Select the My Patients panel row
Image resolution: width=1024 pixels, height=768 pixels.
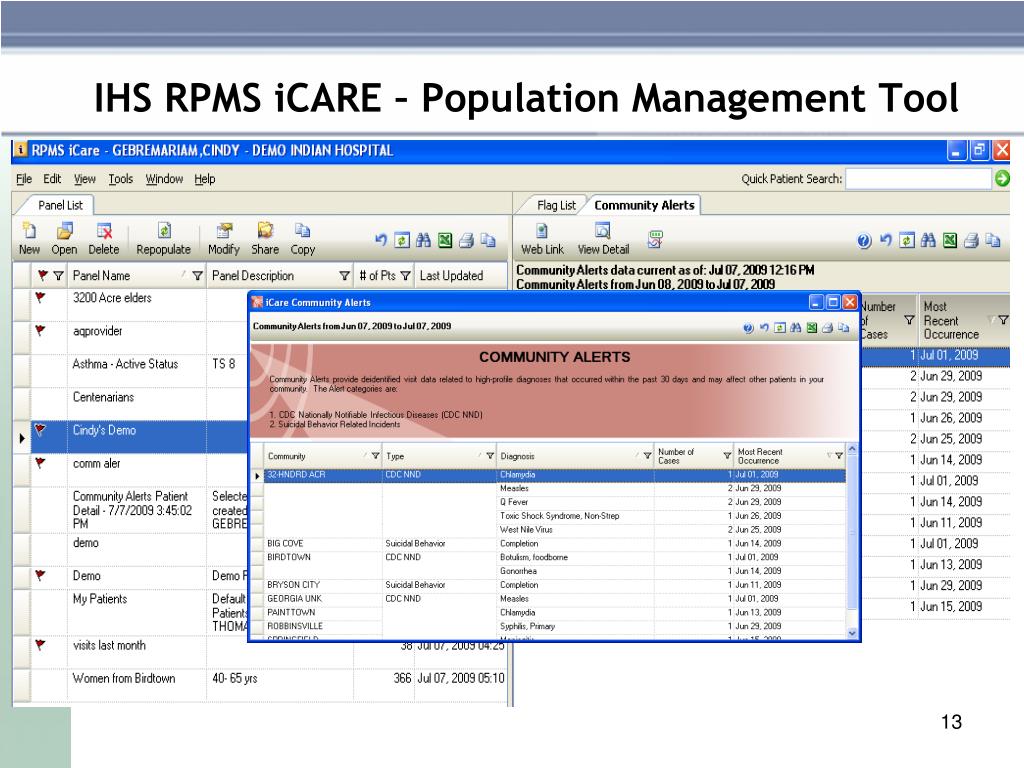click(131, 612)
